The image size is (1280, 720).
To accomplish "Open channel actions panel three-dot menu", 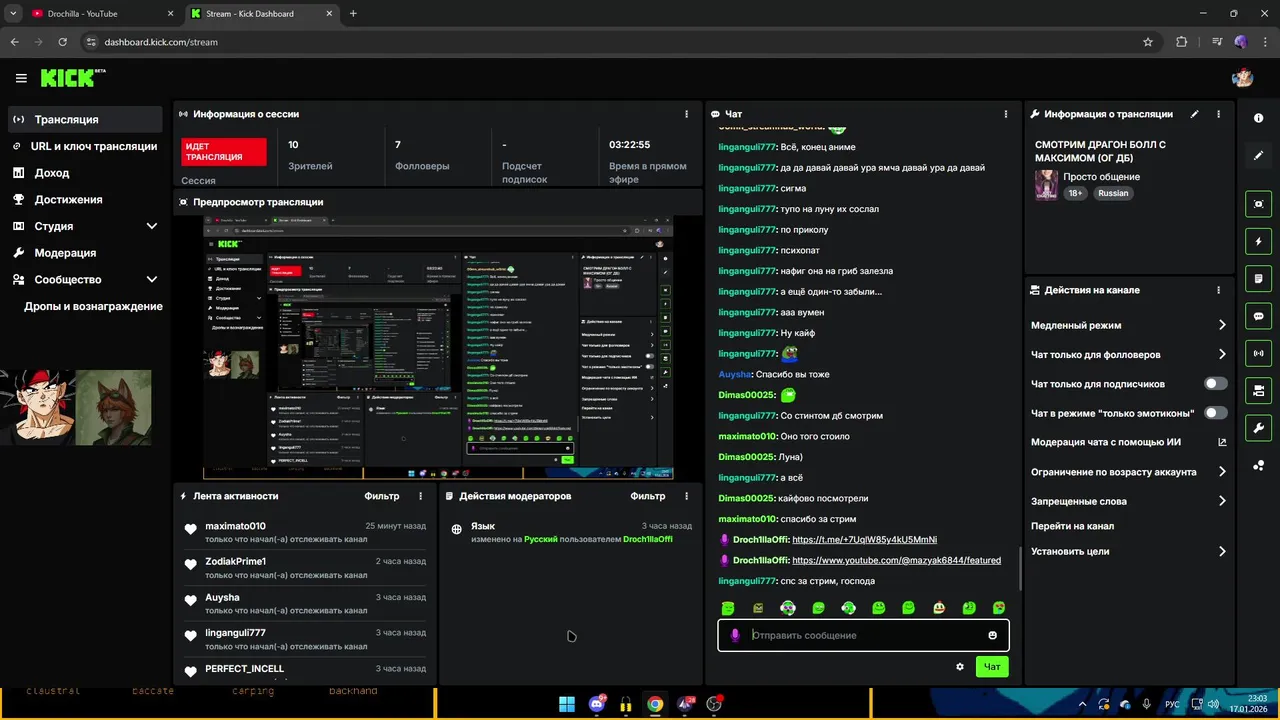I will pyautogui.click(x=1218, y=290).
